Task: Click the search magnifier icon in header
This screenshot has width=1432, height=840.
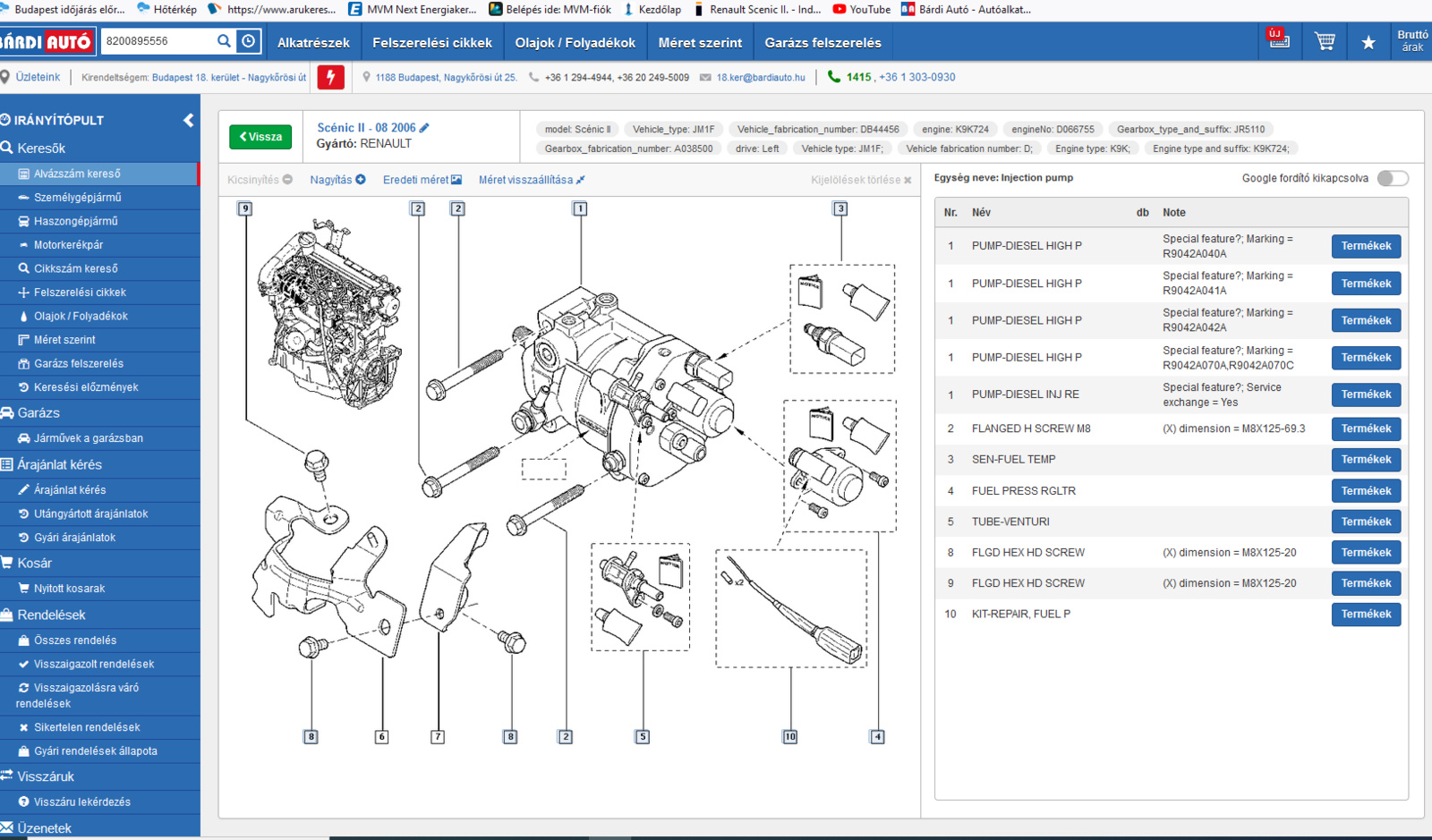Action: click(224, 41)
